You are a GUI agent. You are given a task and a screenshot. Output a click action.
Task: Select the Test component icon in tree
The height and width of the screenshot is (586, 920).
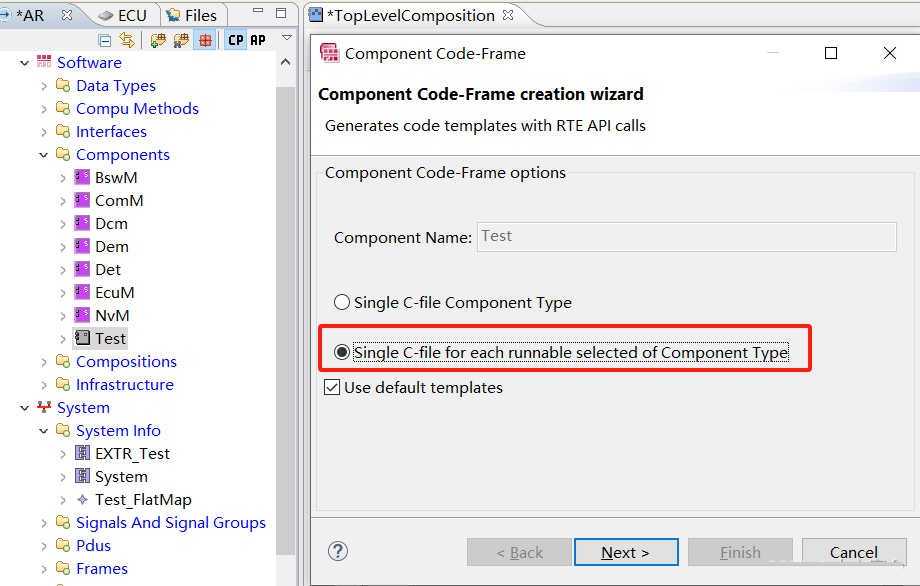click(82, 339)
